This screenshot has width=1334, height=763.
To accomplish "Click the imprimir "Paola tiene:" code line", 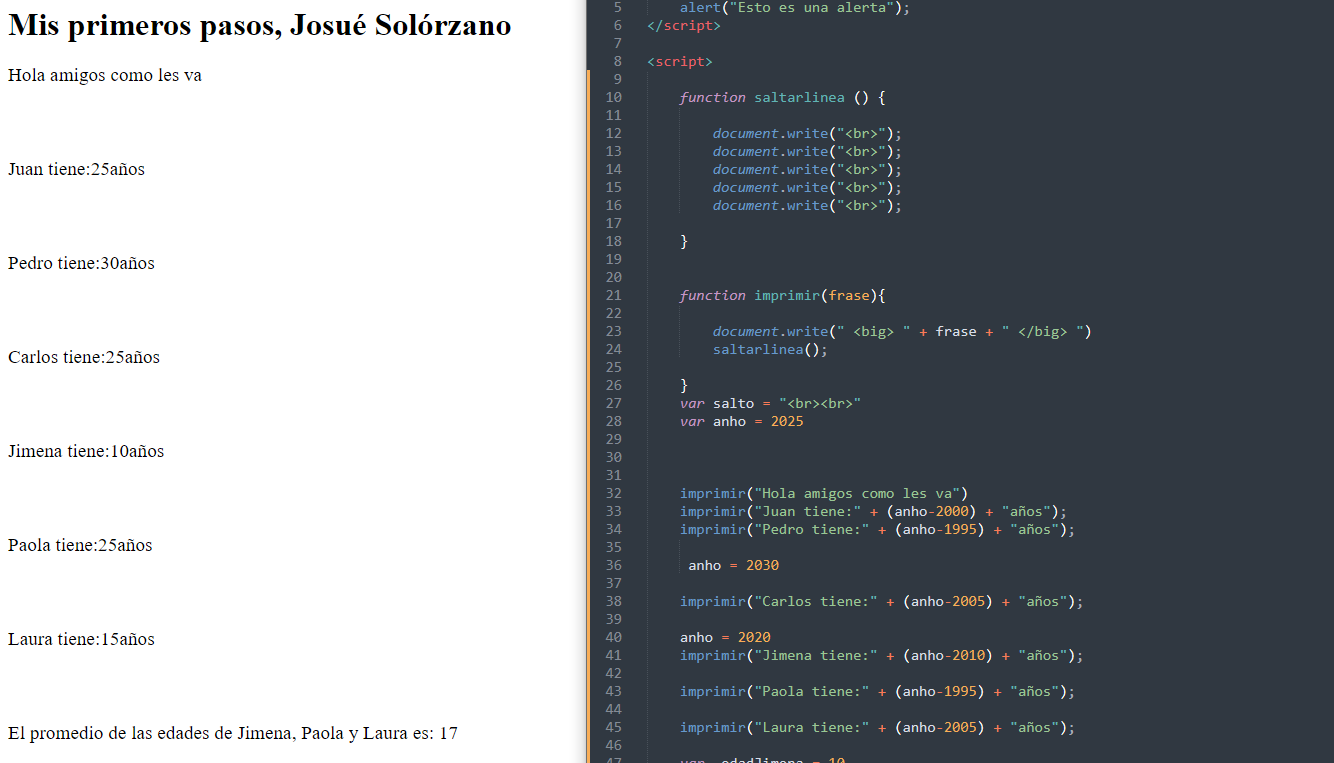I will 878,691.
